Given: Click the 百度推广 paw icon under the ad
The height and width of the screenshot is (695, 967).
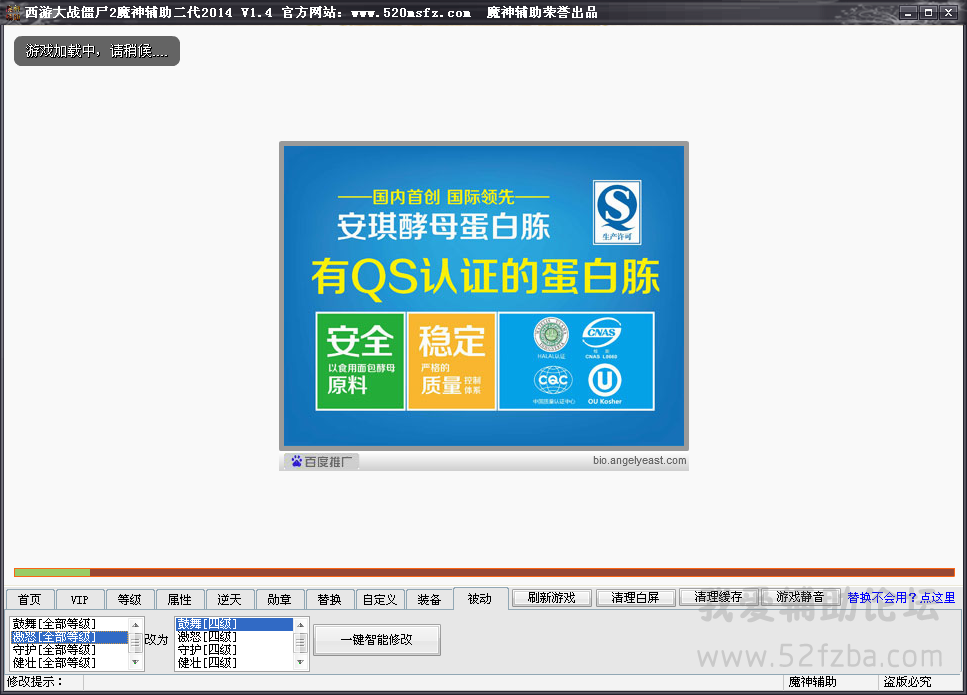Looking at the screenshot, I should pos(296,461).
